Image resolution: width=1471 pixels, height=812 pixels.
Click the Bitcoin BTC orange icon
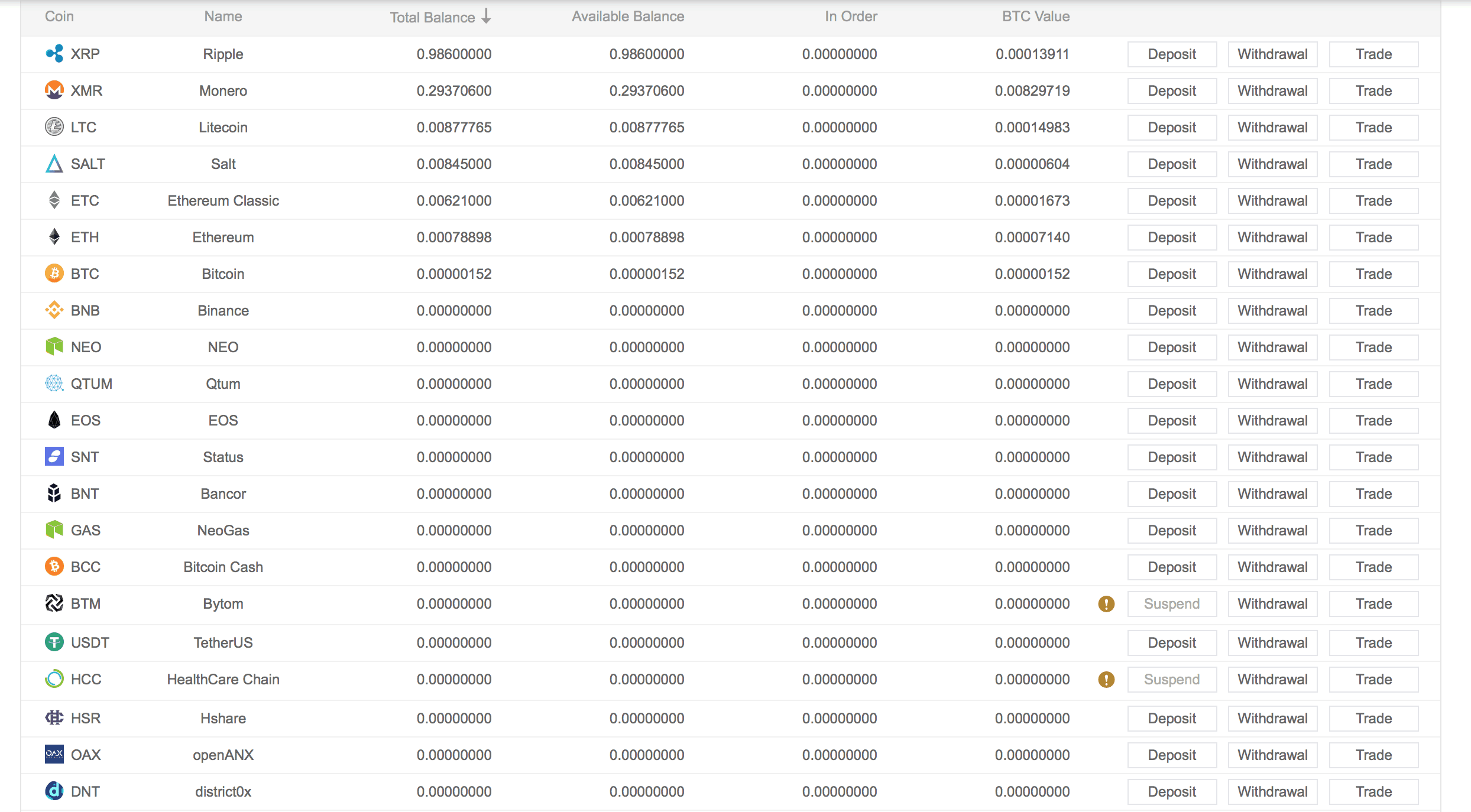54,274
